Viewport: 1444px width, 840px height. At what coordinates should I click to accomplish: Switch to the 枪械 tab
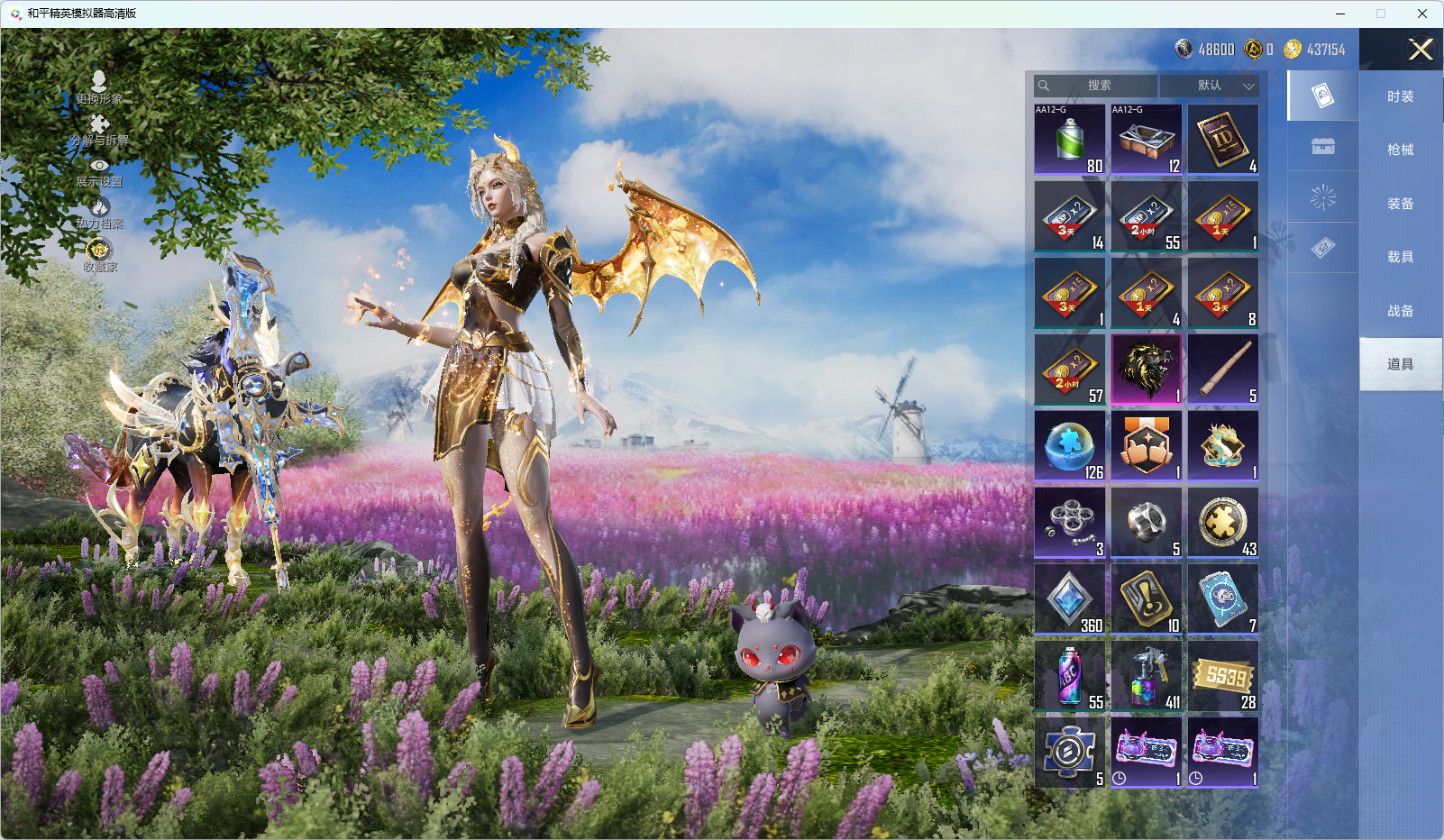click(1401, 150)
